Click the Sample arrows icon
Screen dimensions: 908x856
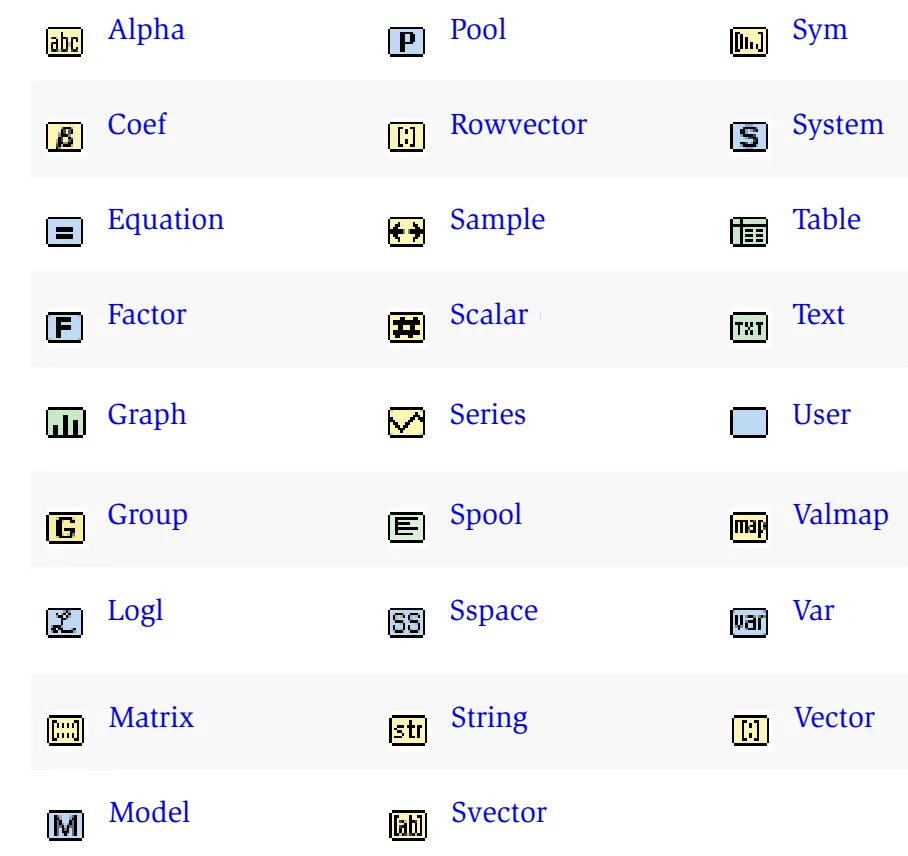coord(407,232)
